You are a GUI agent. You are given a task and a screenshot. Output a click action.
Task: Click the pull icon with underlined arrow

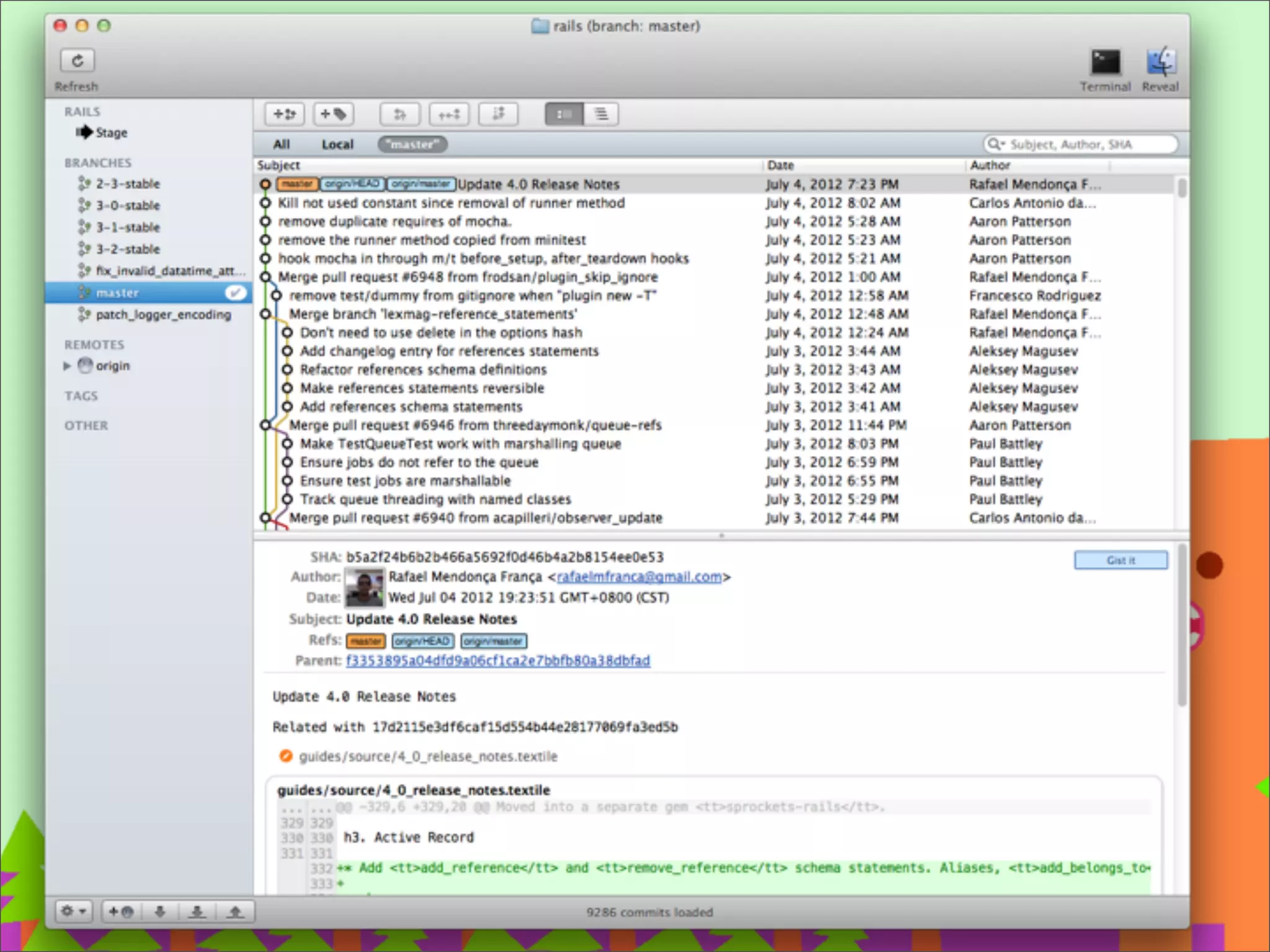tap(197, 912)
